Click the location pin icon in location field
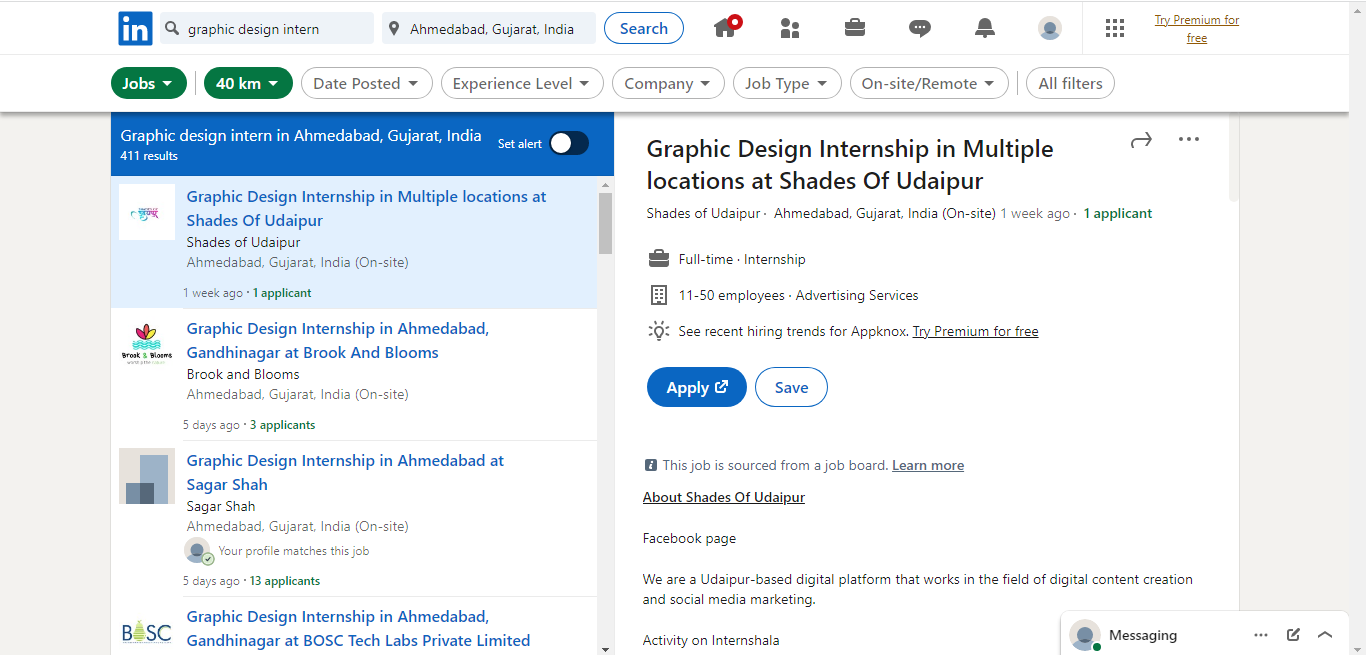The height and width of the screenshot is (655, 1366). (x=395, y=28)
